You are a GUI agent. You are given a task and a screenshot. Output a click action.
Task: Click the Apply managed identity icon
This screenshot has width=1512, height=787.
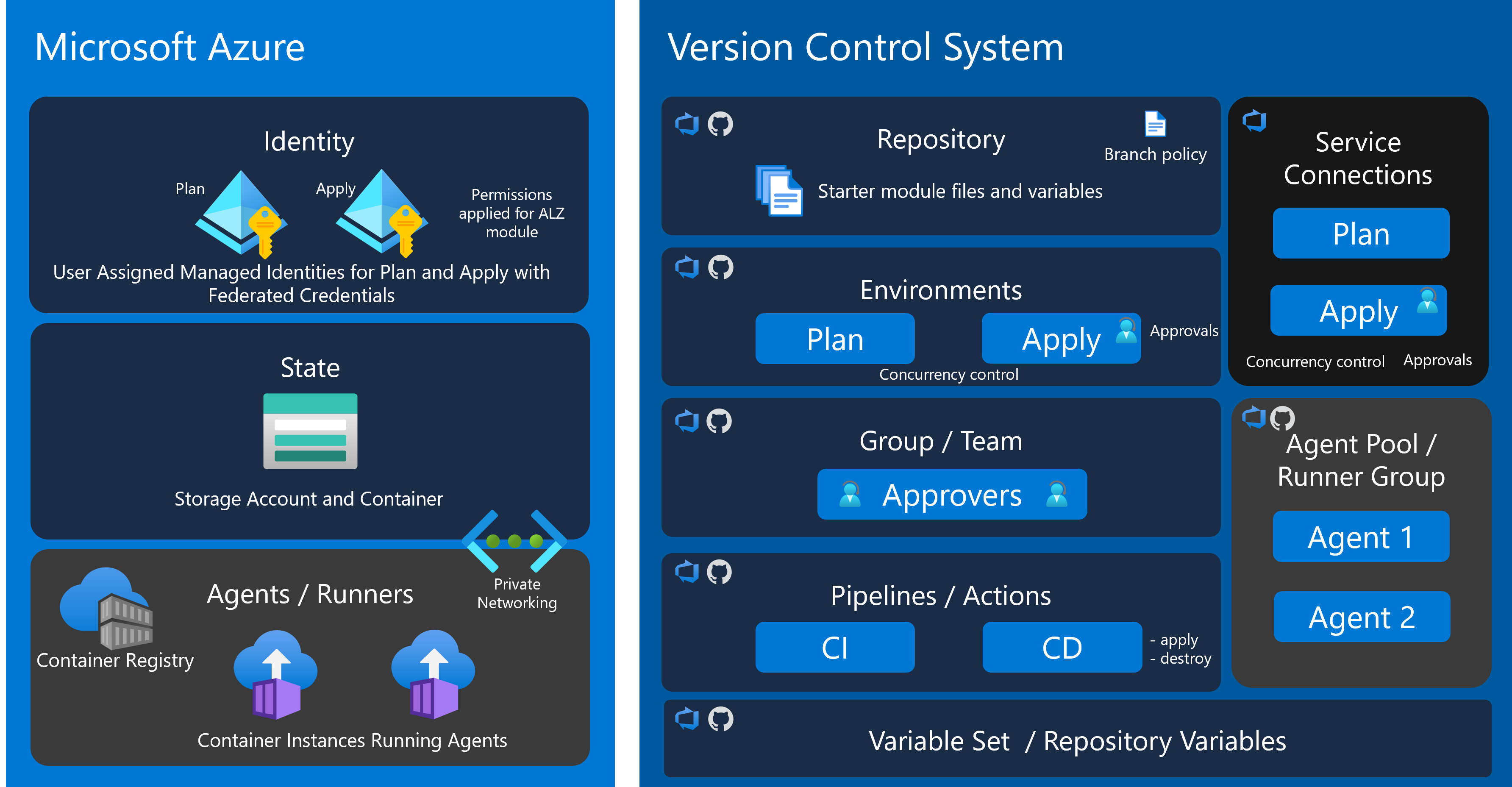(x=381, y=212)
